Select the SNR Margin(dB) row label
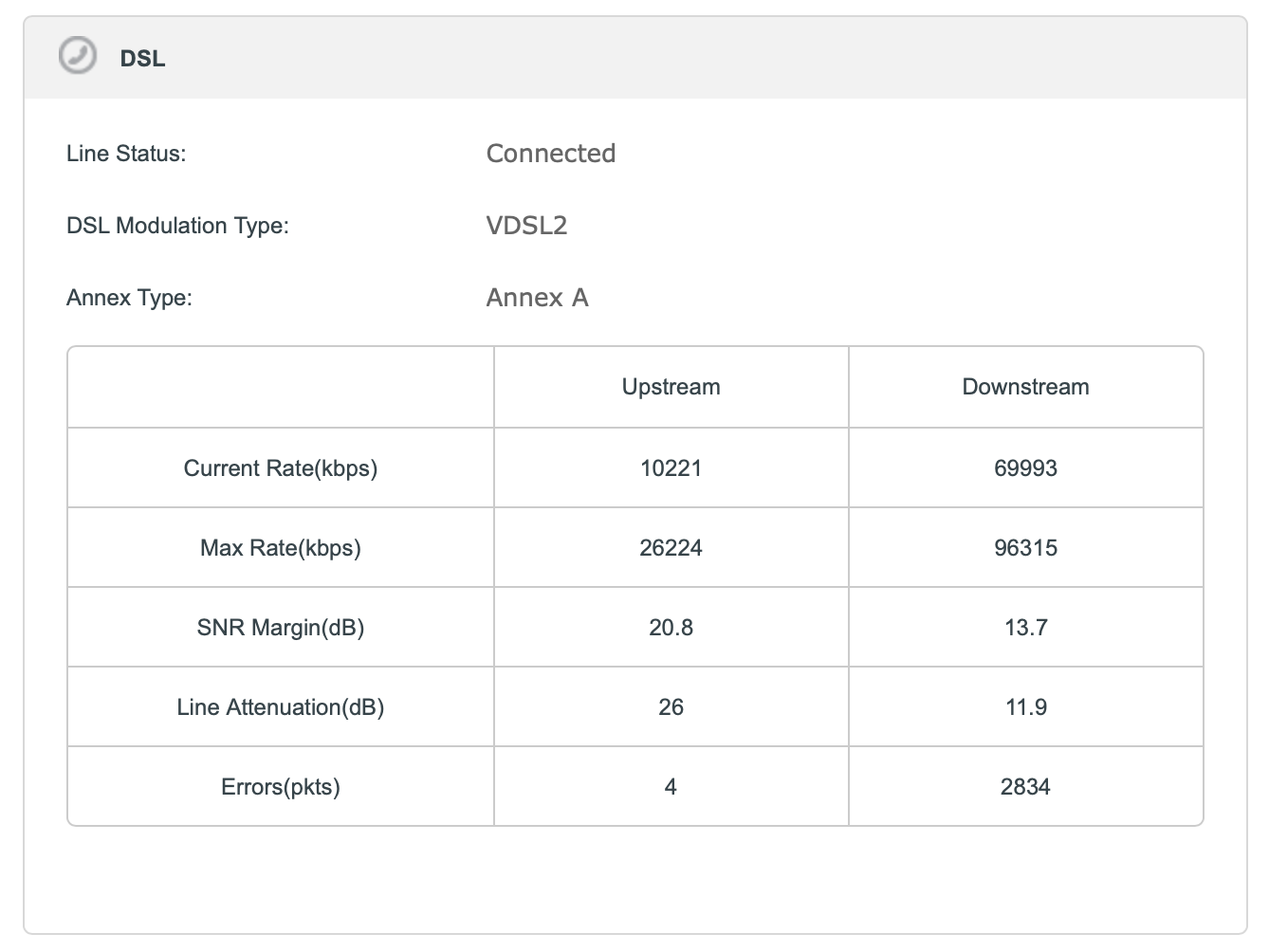1269x952 pixels. point(281,628)
